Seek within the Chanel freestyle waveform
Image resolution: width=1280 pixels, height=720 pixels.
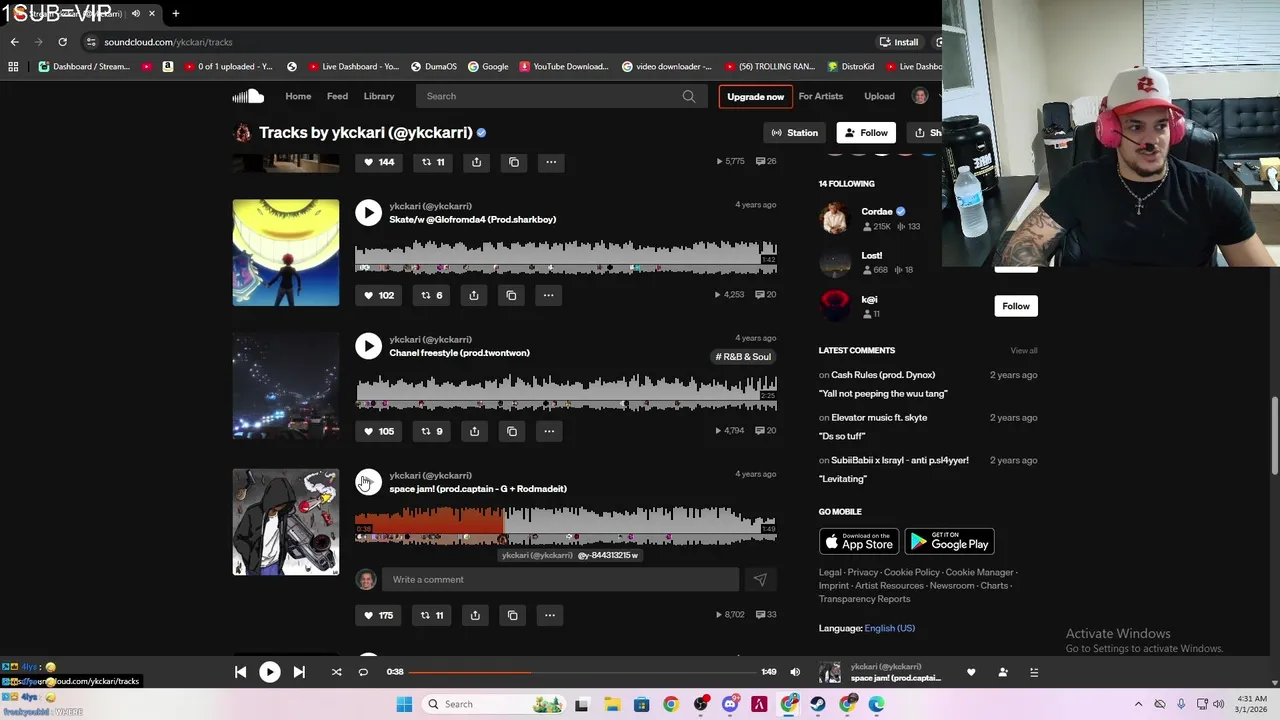point(566,390)
